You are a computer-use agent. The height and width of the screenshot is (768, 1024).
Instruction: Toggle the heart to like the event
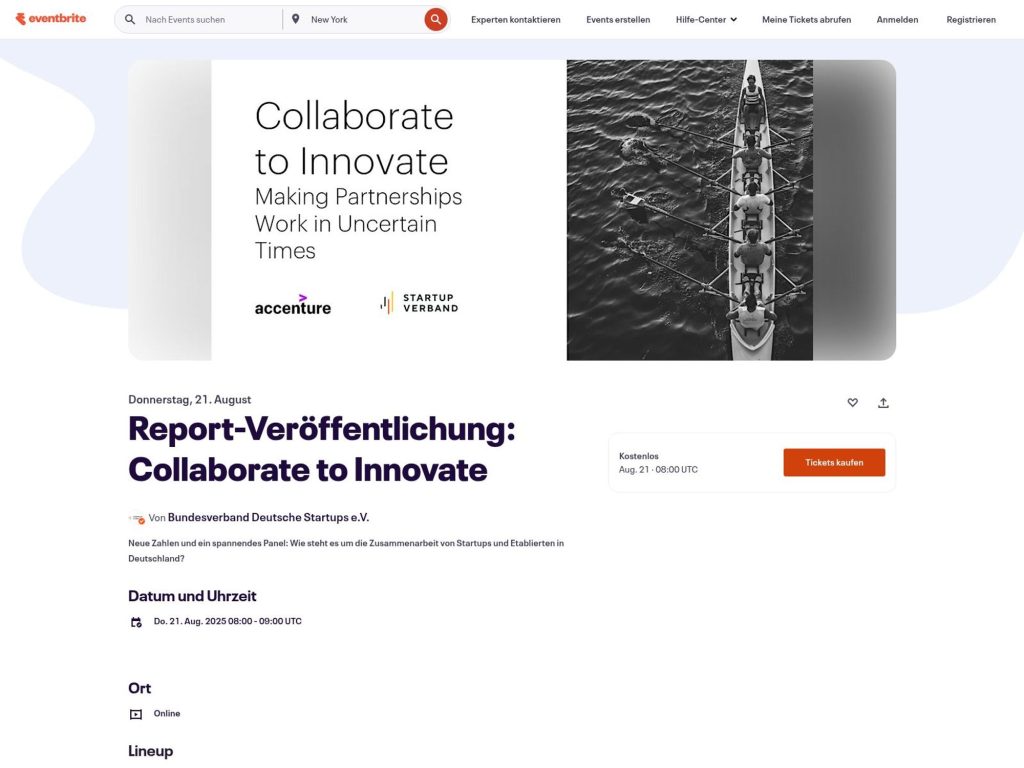click(x=852, y=402)
